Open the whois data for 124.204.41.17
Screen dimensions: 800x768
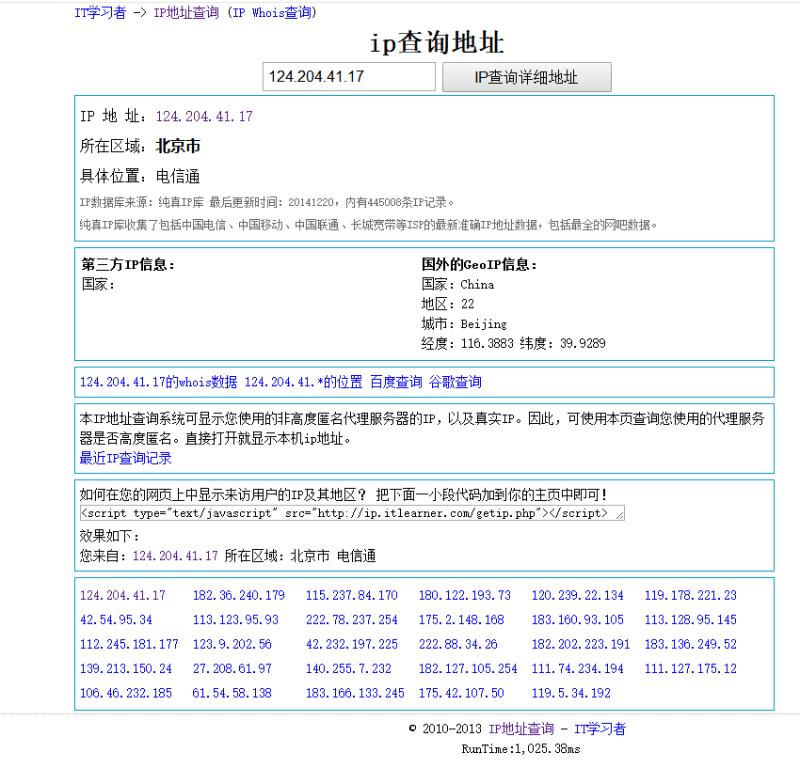click(x=152, y=381)
